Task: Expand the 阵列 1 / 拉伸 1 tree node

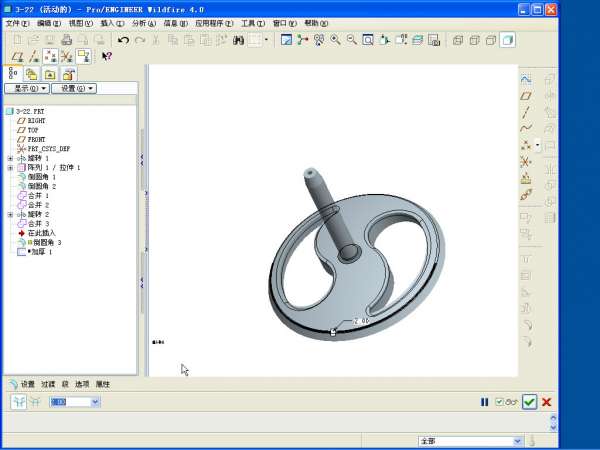Action: pos(10,168)
